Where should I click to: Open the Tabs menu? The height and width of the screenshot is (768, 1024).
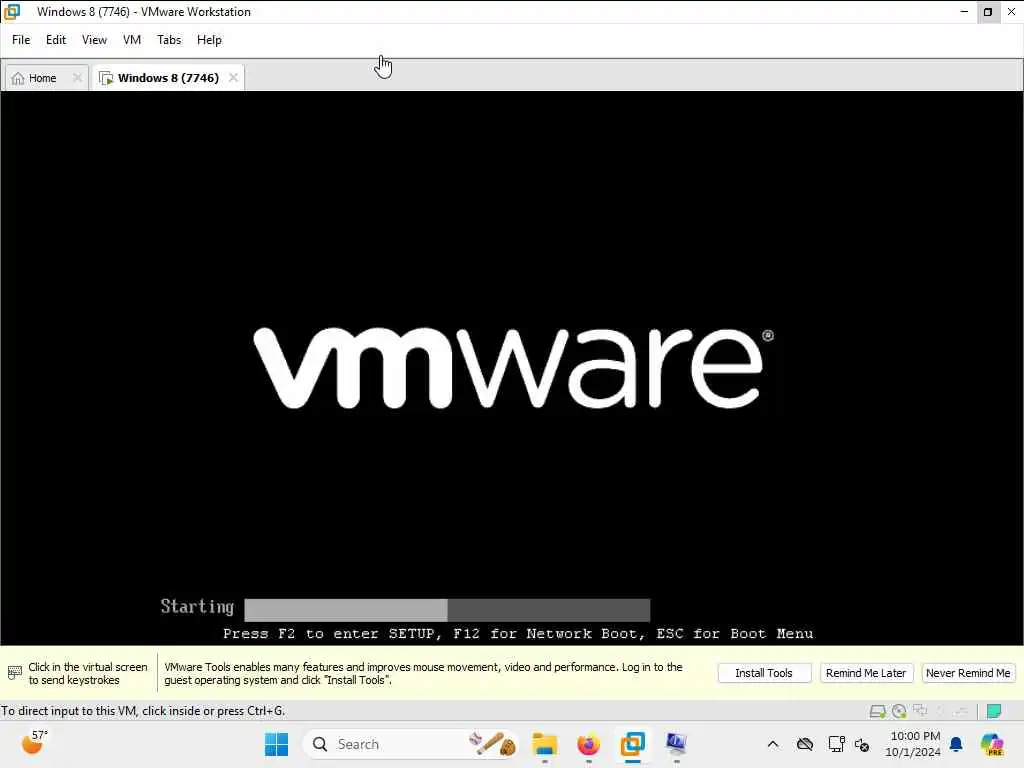(169, 40)
